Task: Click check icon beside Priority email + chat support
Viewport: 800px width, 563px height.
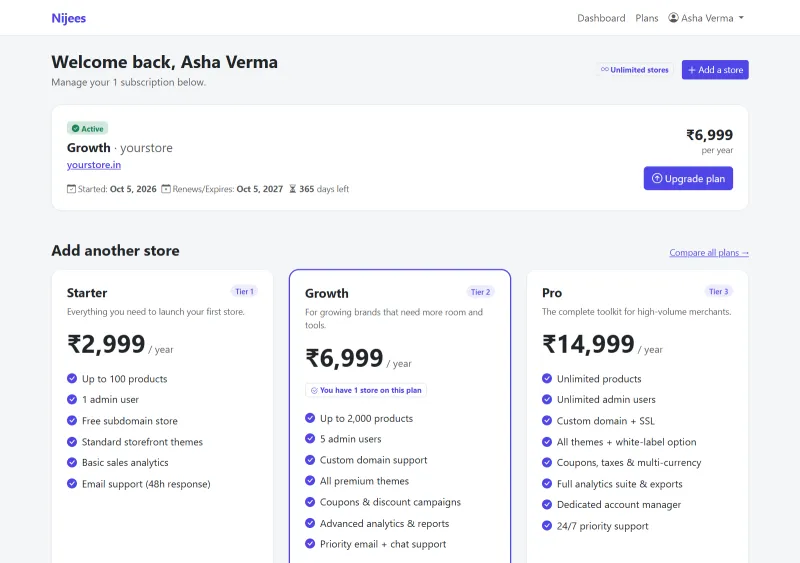Action: pyautogui.click(x=310, y=544)
